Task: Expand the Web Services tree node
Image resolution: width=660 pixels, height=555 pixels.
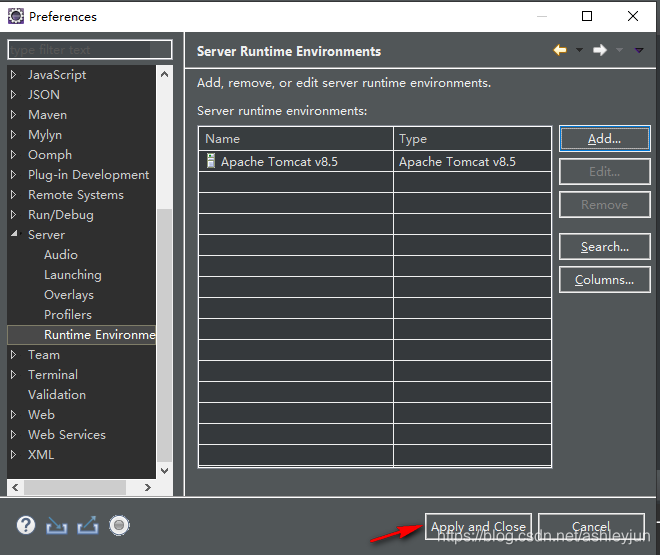Action: pos(13,434)
